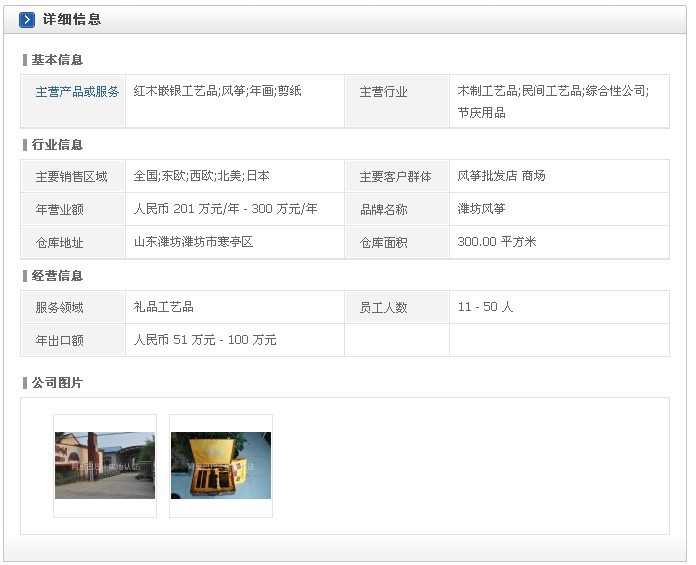696x565 pixels.
Task: Click the 红木嵌银工艺品 product text cell
Action: [218, 91]
